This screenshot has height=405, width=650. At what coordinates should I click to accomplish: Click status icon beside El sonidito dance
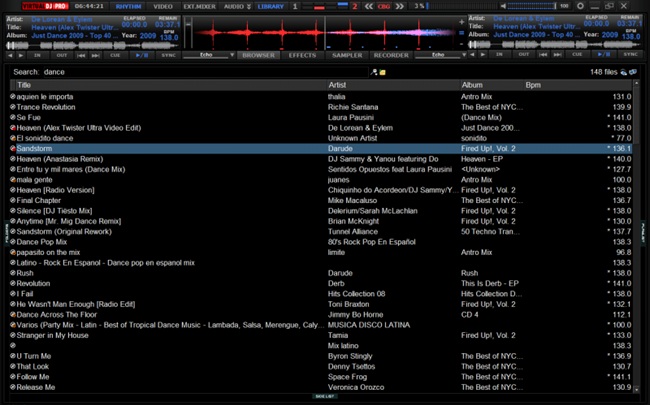(13, 138)
